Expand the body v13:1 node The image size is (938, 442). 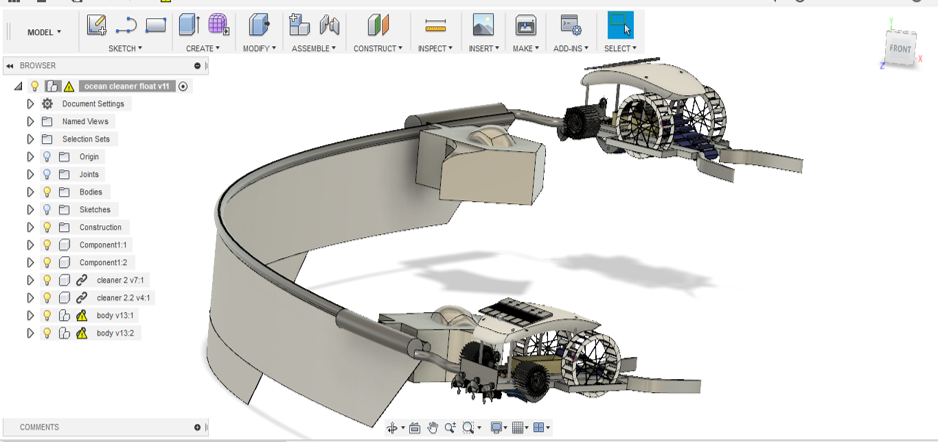(x=31, y=315)
